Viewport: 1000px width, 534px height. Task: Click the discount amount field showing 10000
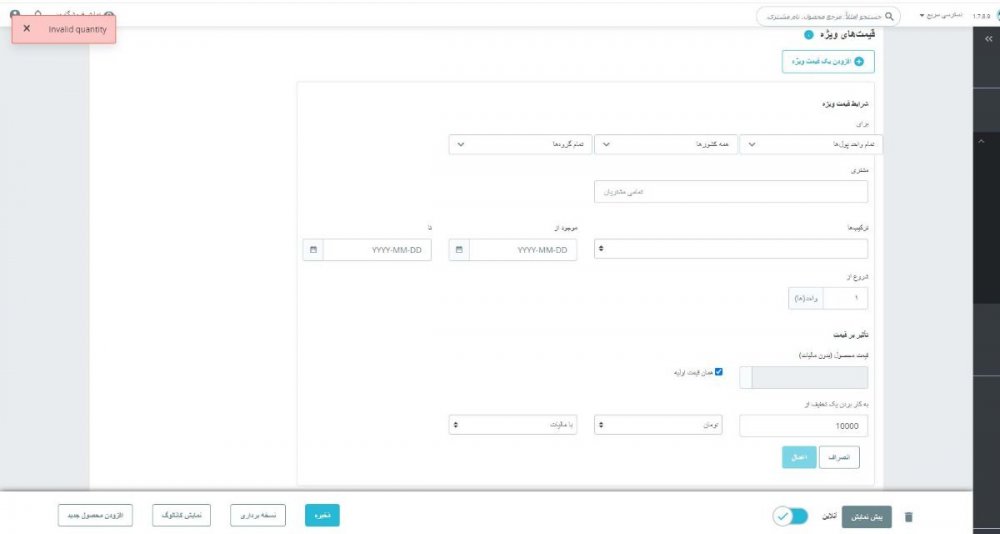click(x=803, y=426)
